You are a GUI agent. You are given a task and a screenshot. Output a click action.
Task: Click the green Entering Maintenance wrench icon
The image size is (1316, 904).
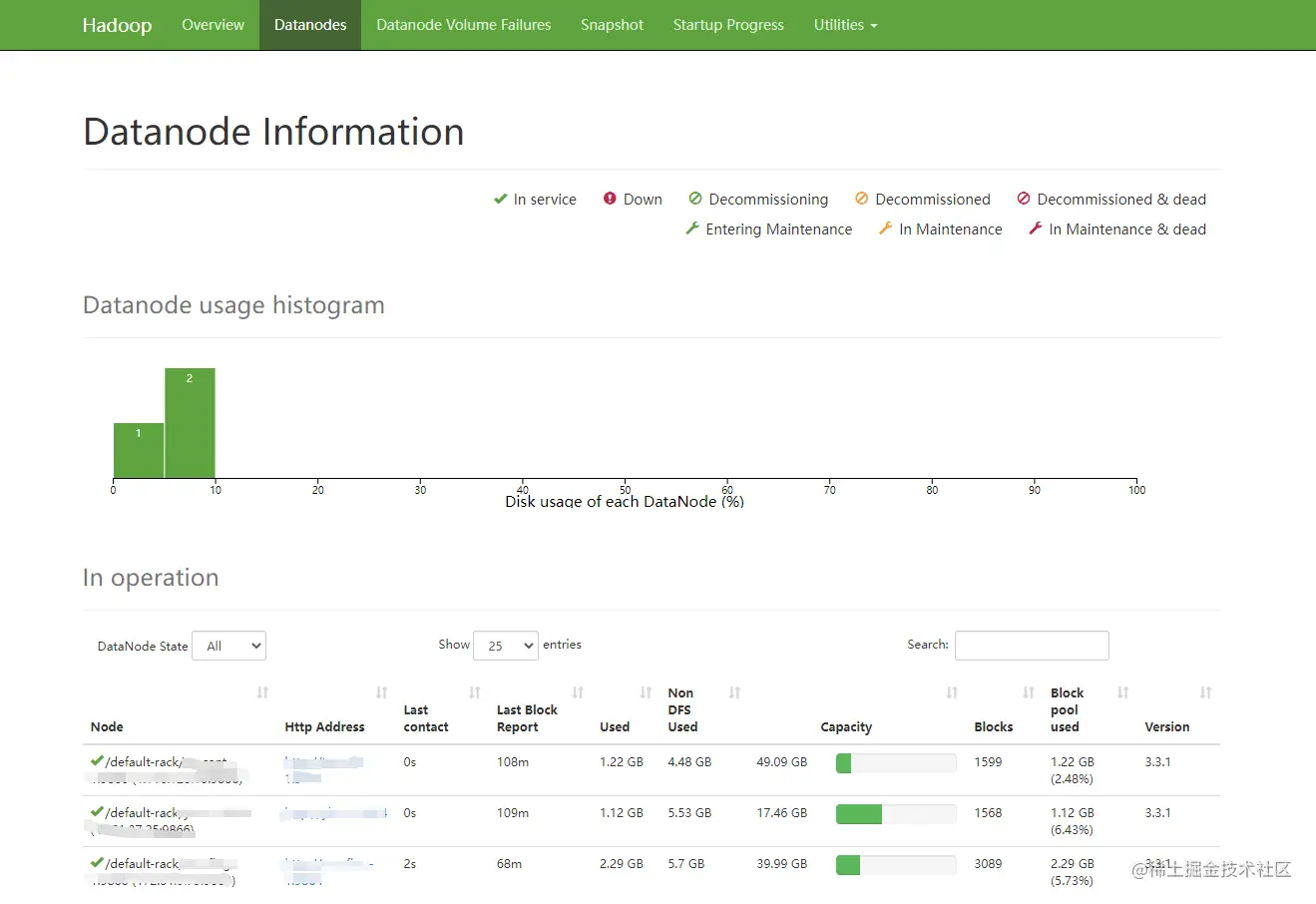(x=692, y=228)
